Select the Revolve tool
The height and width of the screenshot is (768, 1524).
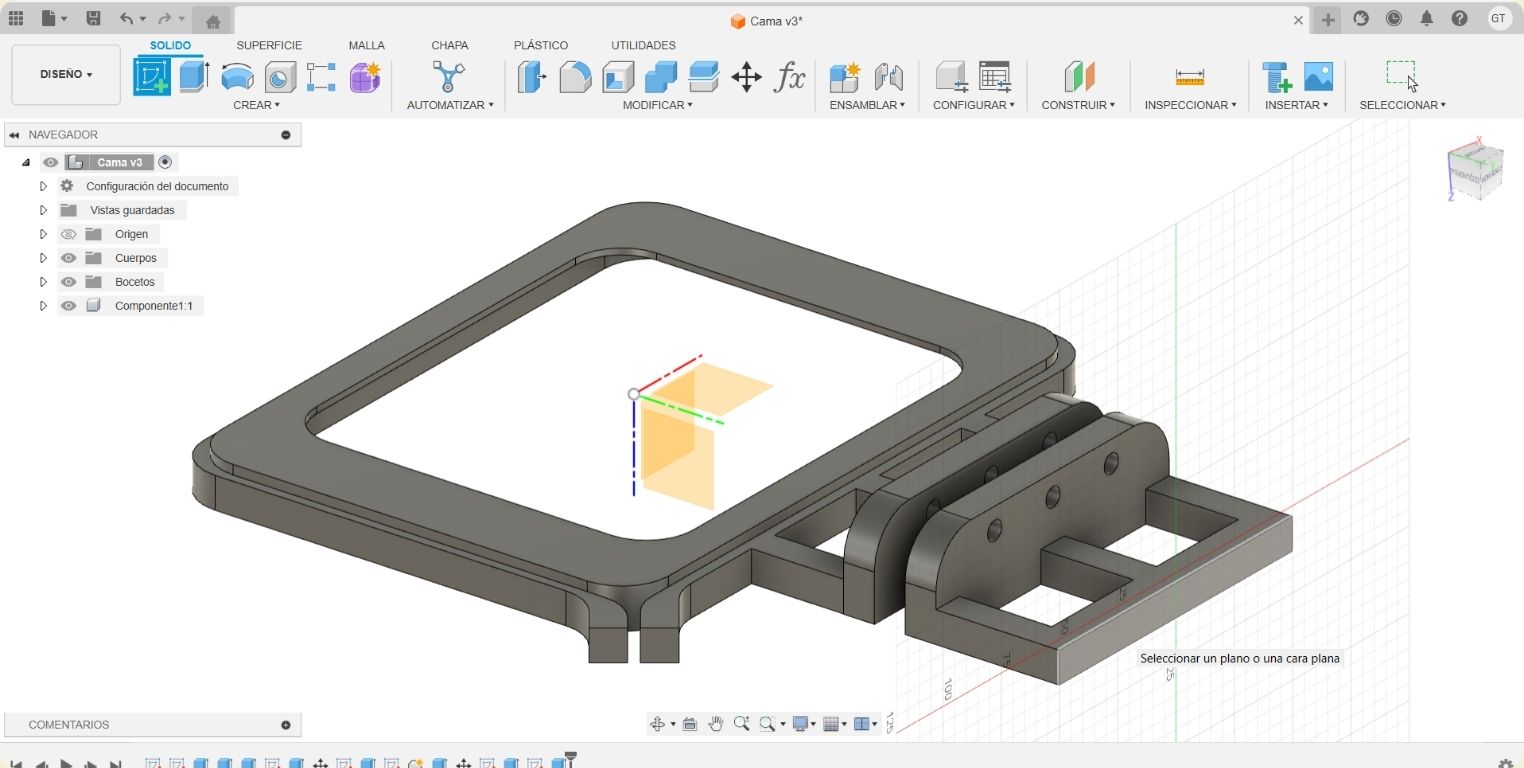(237, 77)
